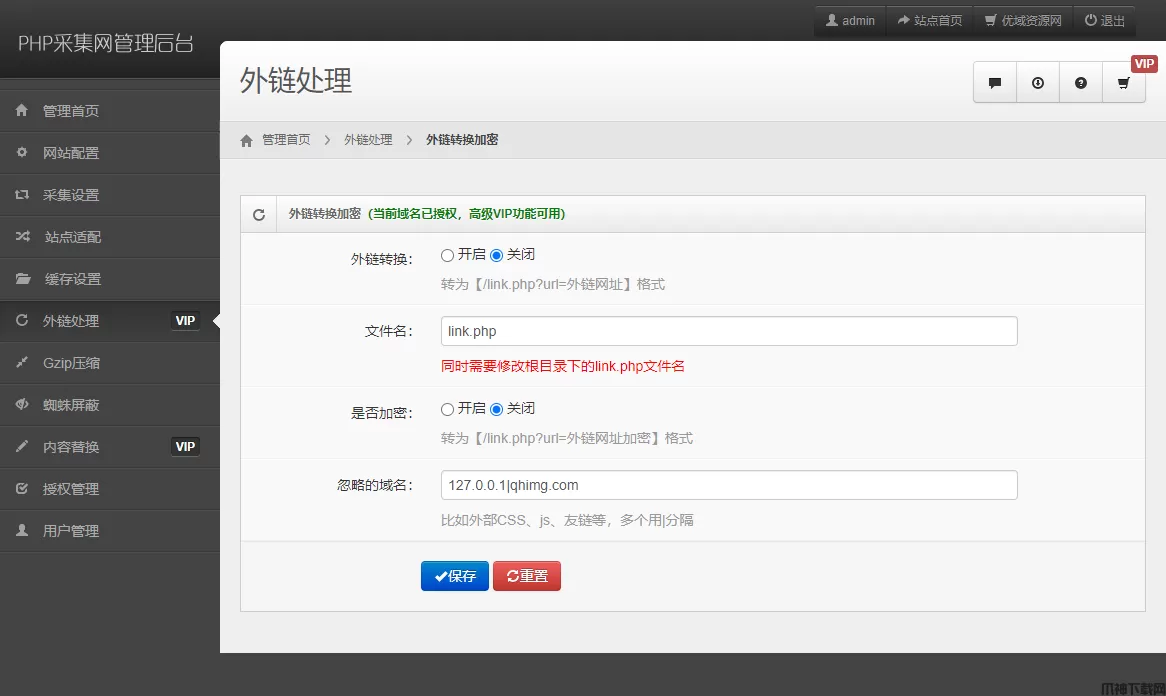Open the question mark help icon
This screenshot has height=696, width=1166.
1081,83
